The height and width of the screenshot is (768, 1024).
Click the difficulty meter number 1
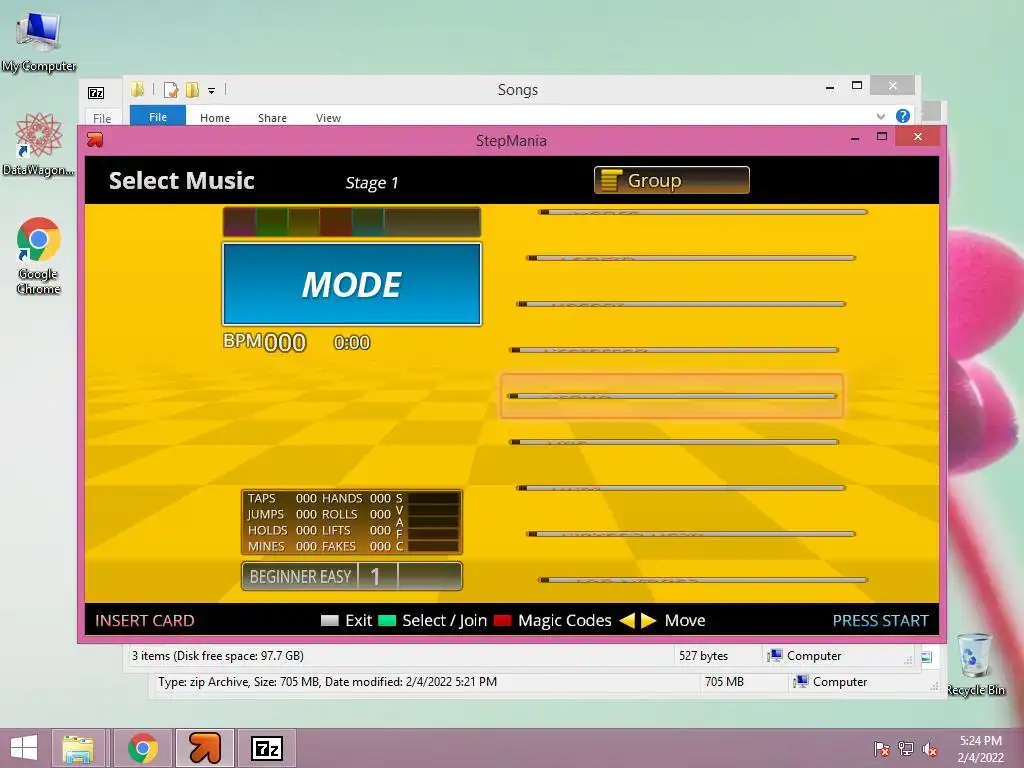coord(375,577)
